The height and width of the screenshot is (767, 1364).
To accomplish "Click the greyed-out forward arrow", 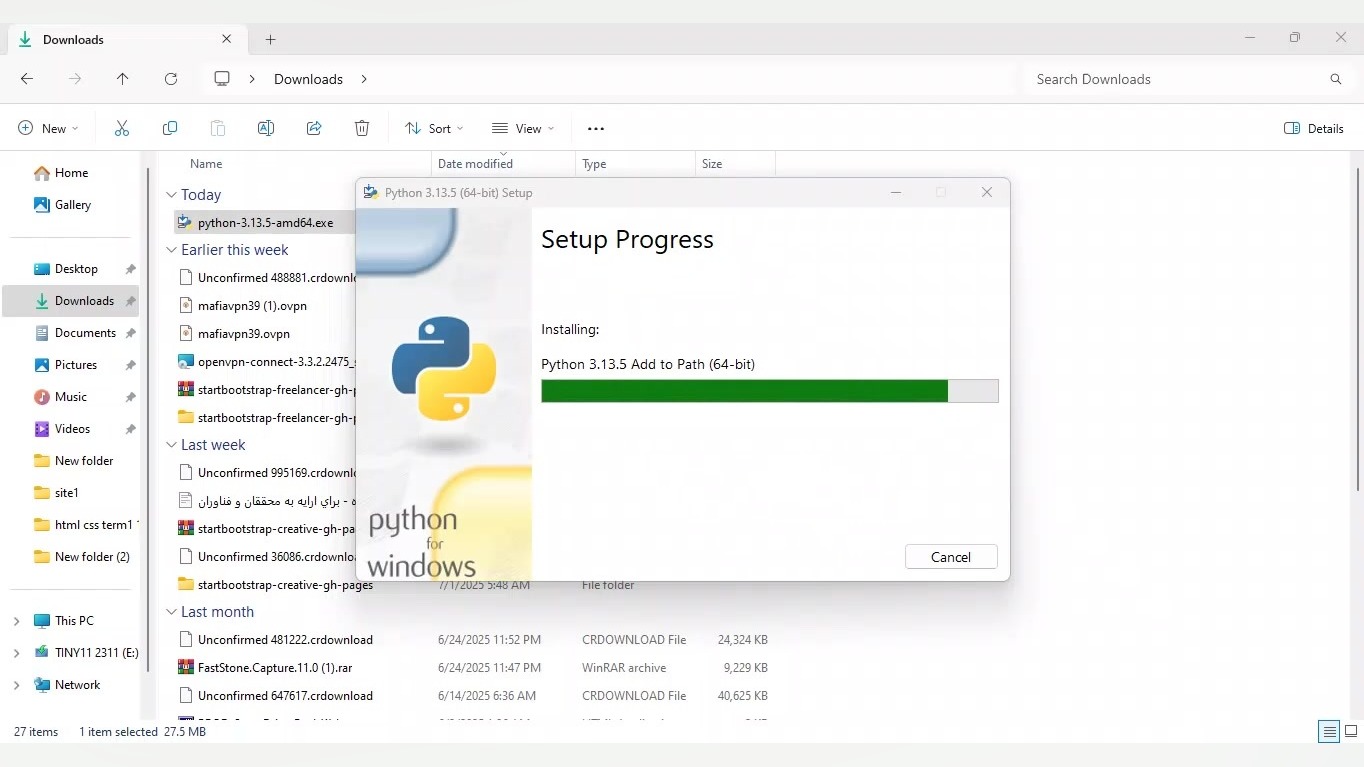I will (75, 79).
